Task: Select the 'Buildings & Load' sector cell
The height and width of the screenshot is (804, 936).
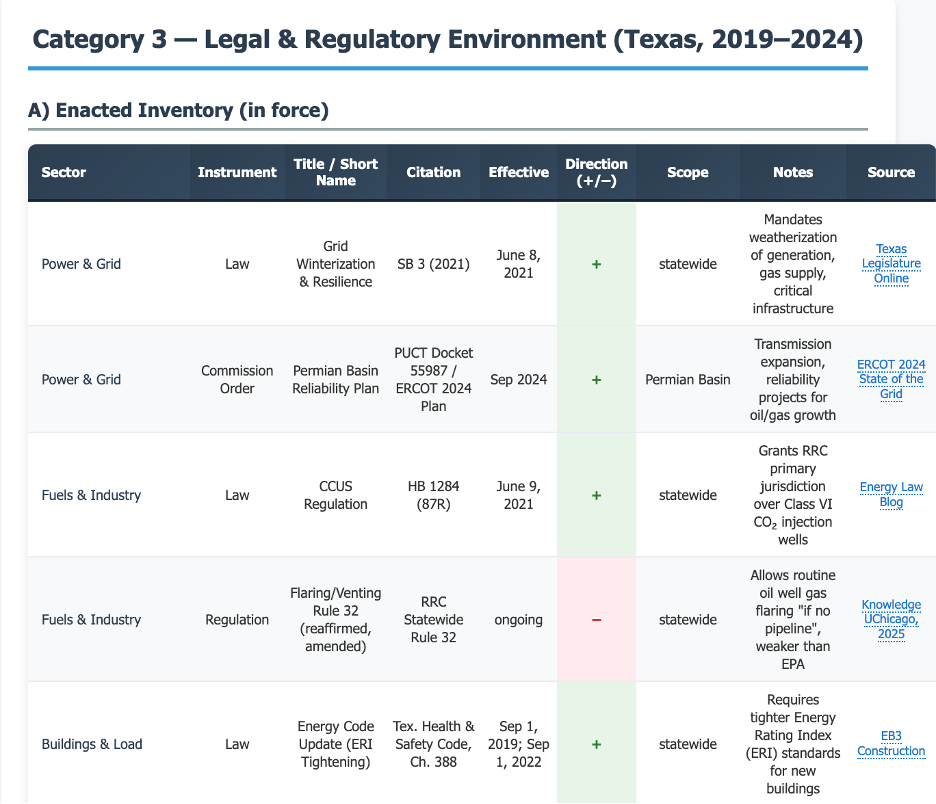Action: coord(109,744)
